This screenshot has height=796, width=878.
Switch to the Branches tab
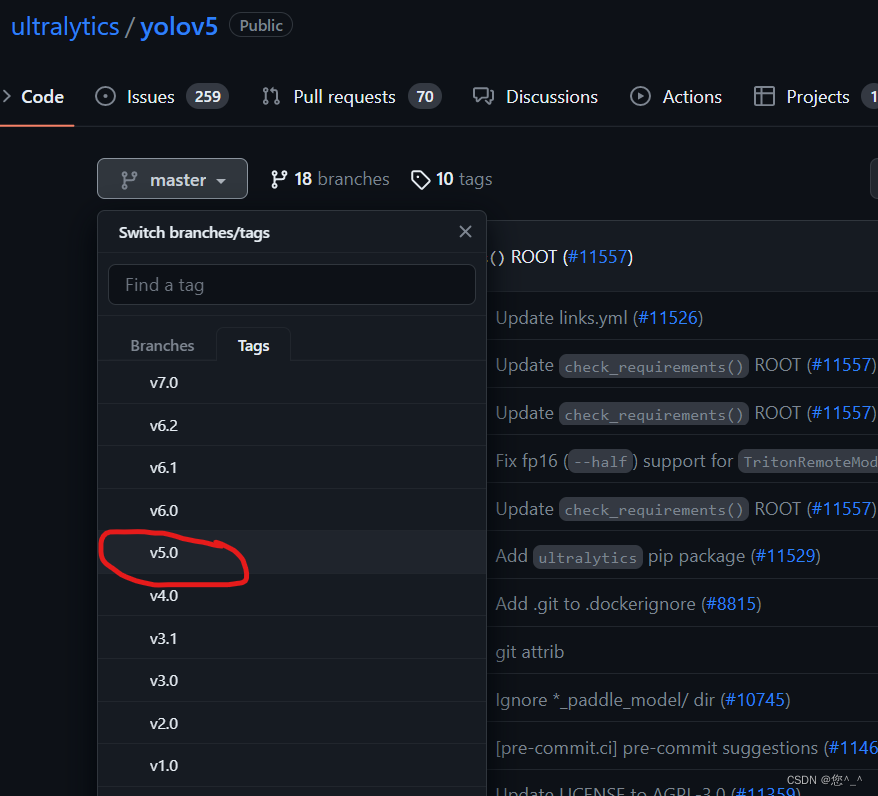(162, 345)
